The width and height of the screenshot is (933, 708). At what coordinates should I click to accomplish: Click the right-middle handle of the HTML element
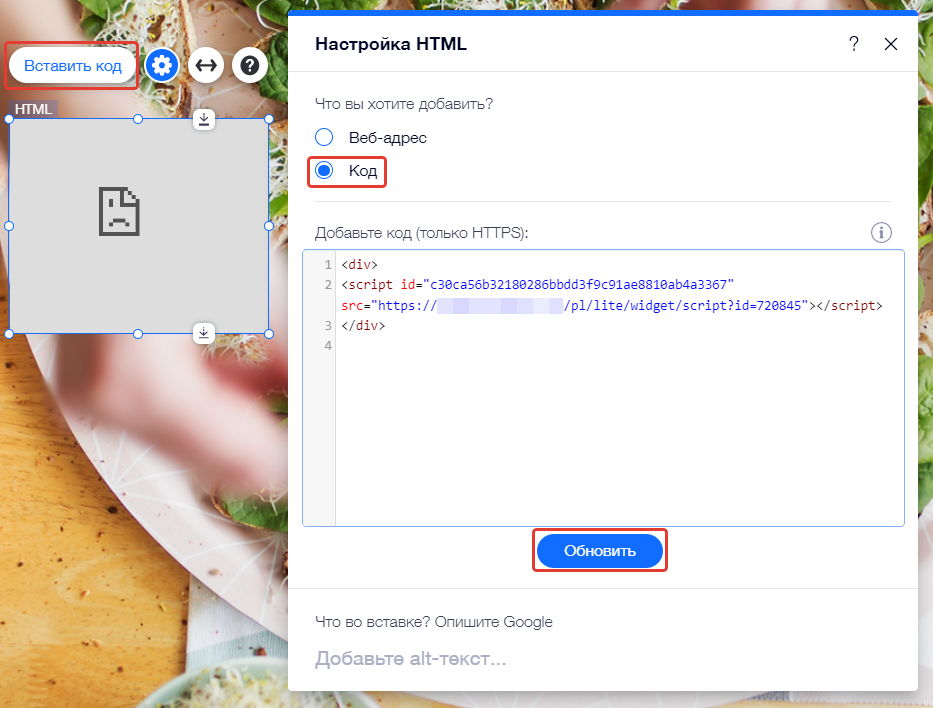coord(269,226)
